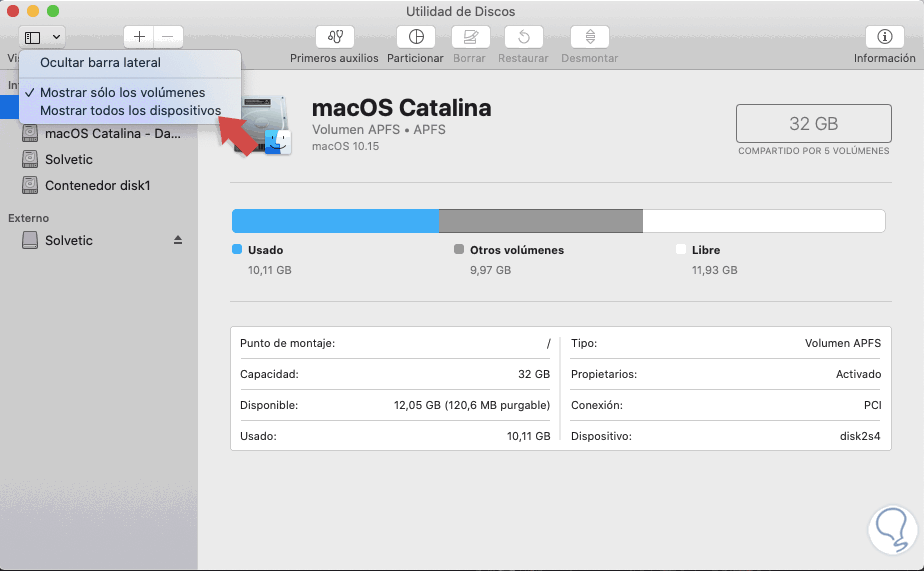Click the 'Volumen APFS • APFS' subtitle
The width and height of the screenshot is (924, 571).
coord(378,130)
